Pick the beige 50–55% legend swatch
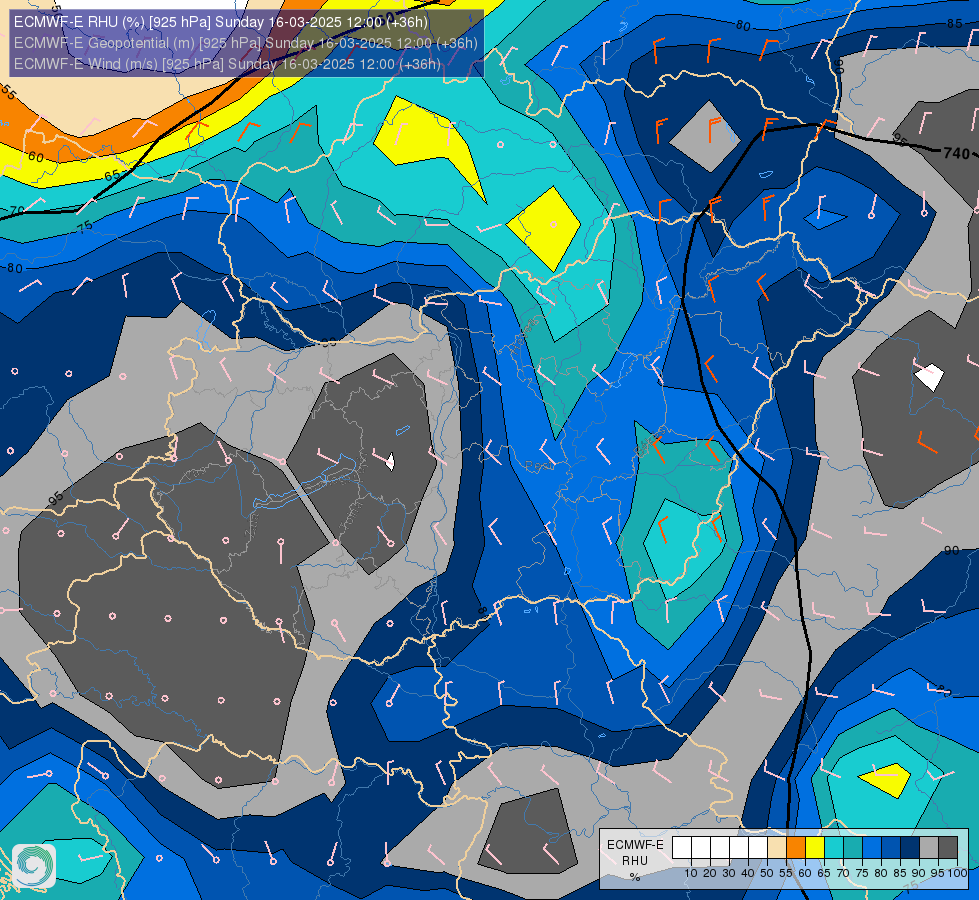Image resolution: width=979 pixels, height=900 pixels. [777, 848]
